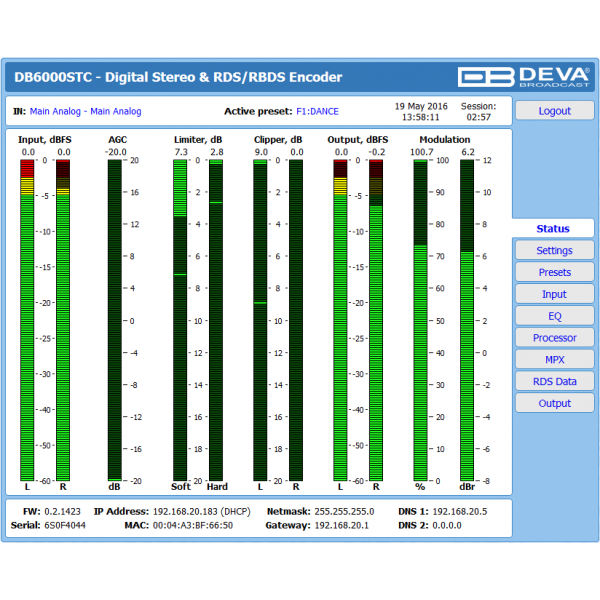Click the netmask 255.255.255.0
The height and width of the screenshot is (600, 600).
(344, 512)
